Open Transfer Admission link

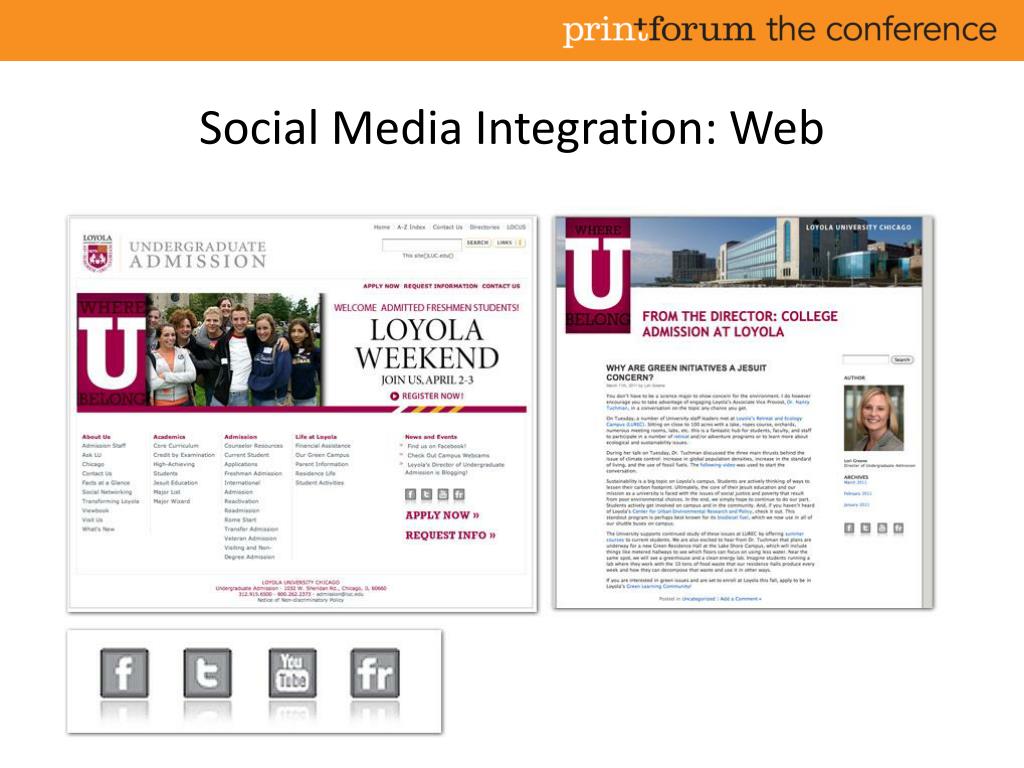pyautogui.click(x=251, y=529)
